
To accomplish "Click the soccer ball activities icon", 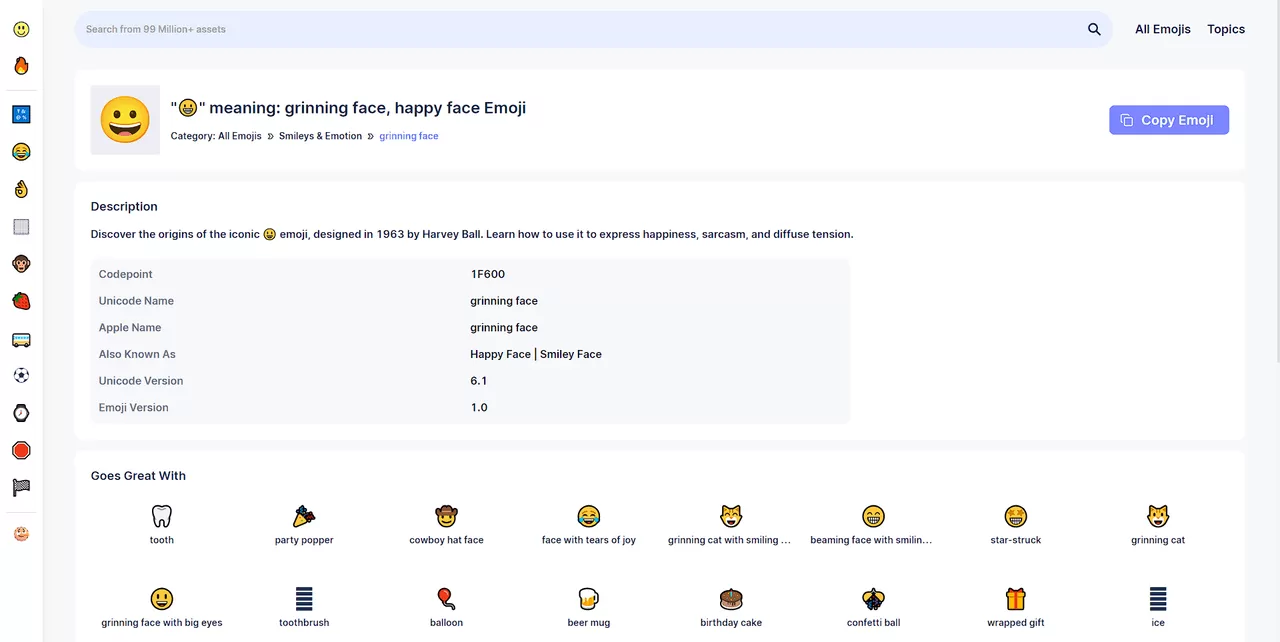I will [20, 375].
